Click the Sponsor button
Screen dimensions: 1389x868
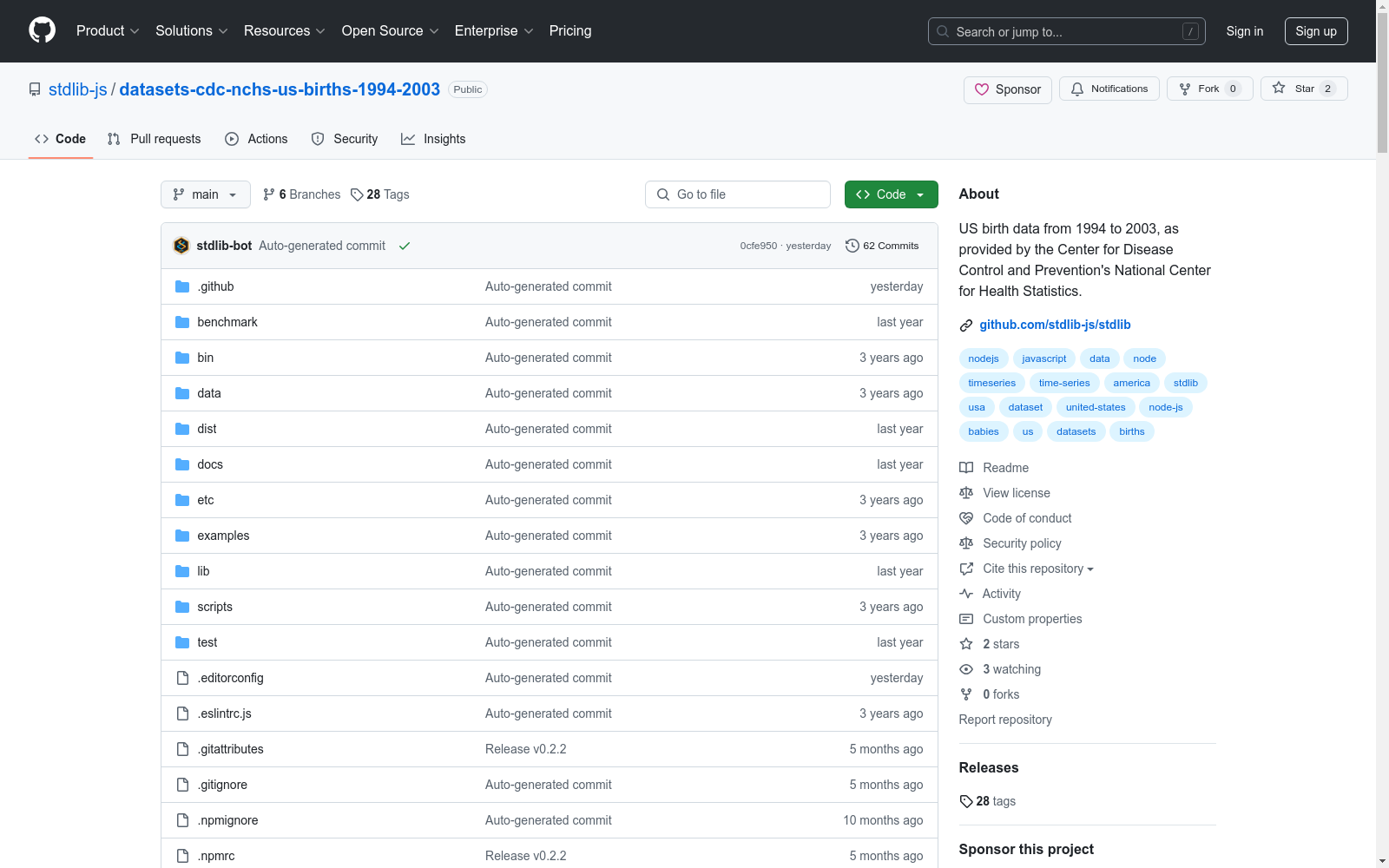[1007, 89]
